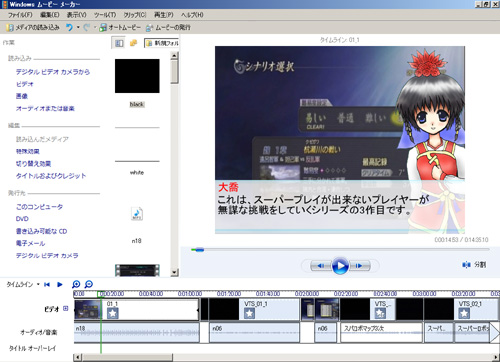This screenshot has height=362, width=500.
Task: Click the Next frame button in preview
Action: [360, 266]
